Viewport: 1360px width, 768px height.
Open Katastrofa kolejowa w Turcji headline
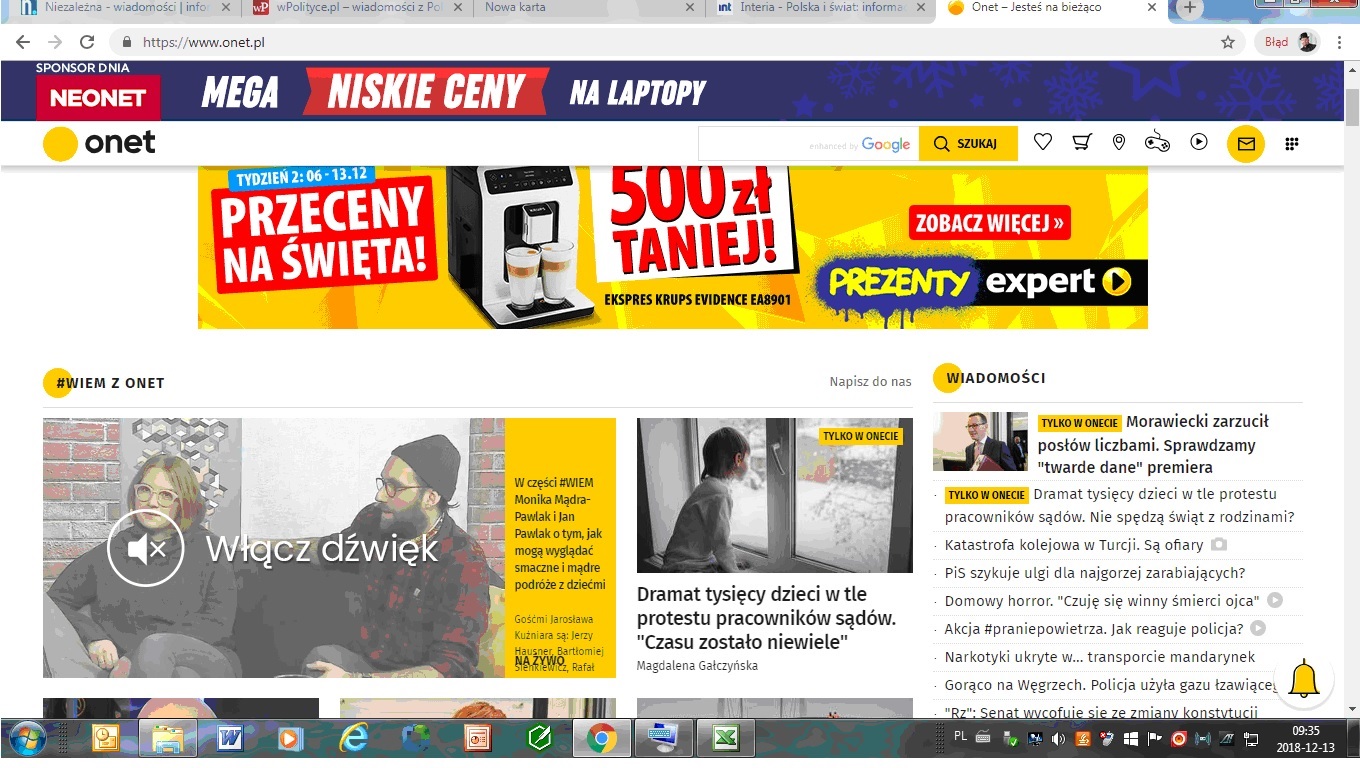[x=1074, y=545]
